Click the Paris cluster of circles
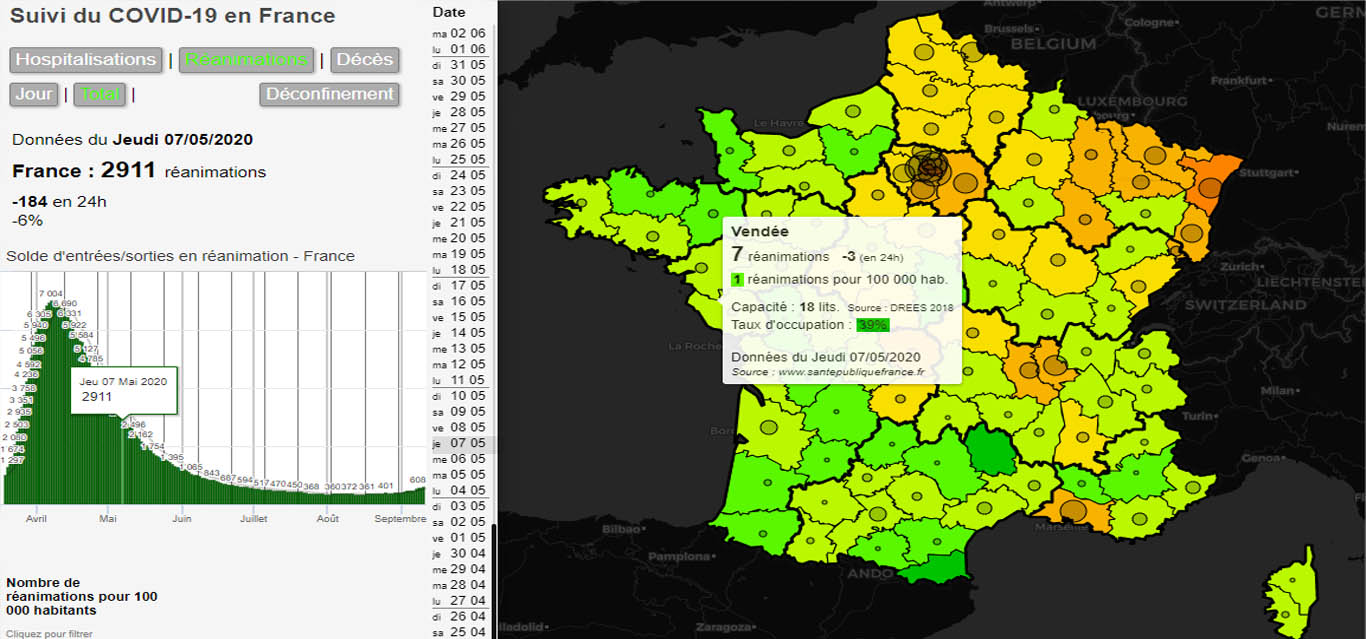Image resolution: width=1366 pixels, height=639 pixels. pos(929,168)
